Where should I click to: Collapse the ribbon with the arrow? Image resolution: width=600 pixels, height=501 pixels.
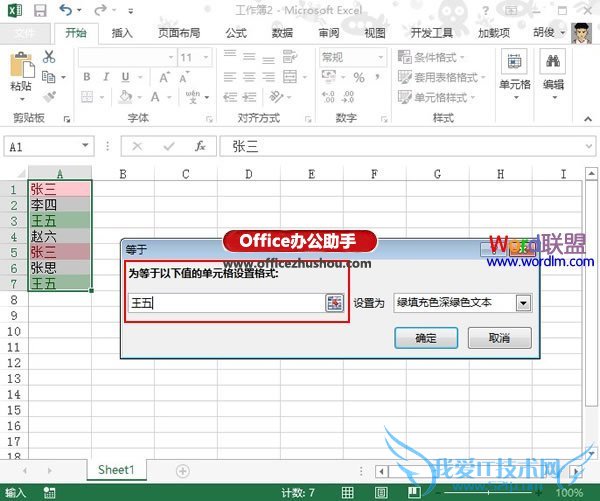[588, 119]
